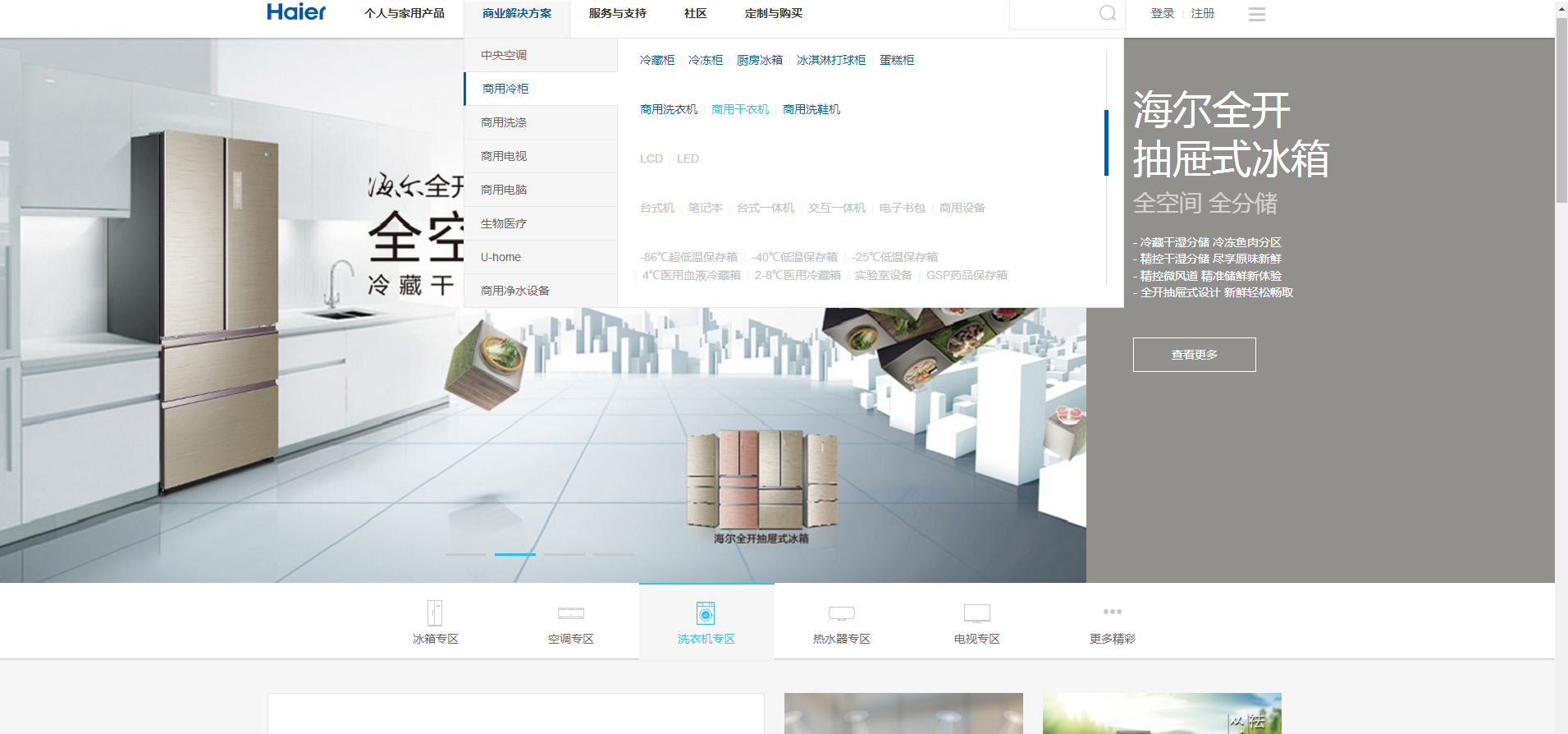Open the LED link

pyautogui.click(x=688, y=158)
